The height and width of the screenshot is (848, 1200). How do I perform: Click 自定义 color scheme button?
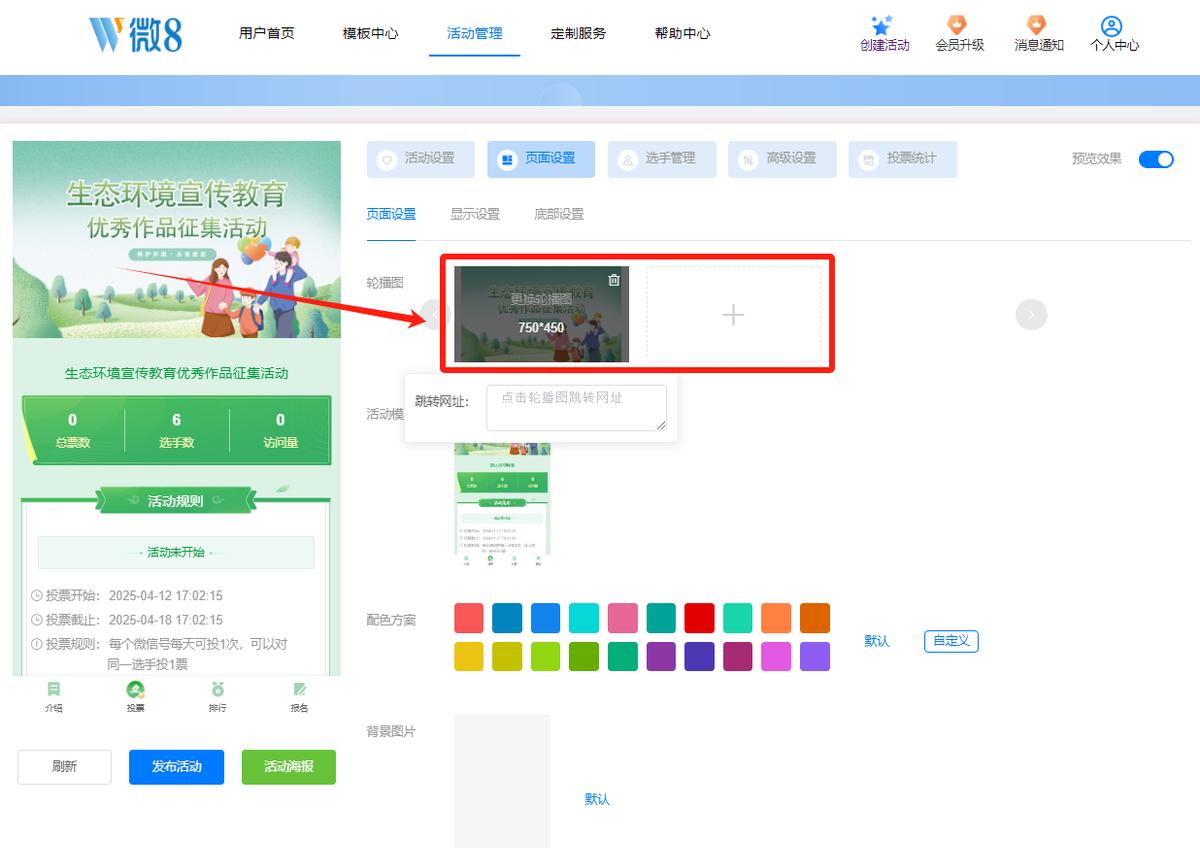pyautogui.click(x=951, y=641)
